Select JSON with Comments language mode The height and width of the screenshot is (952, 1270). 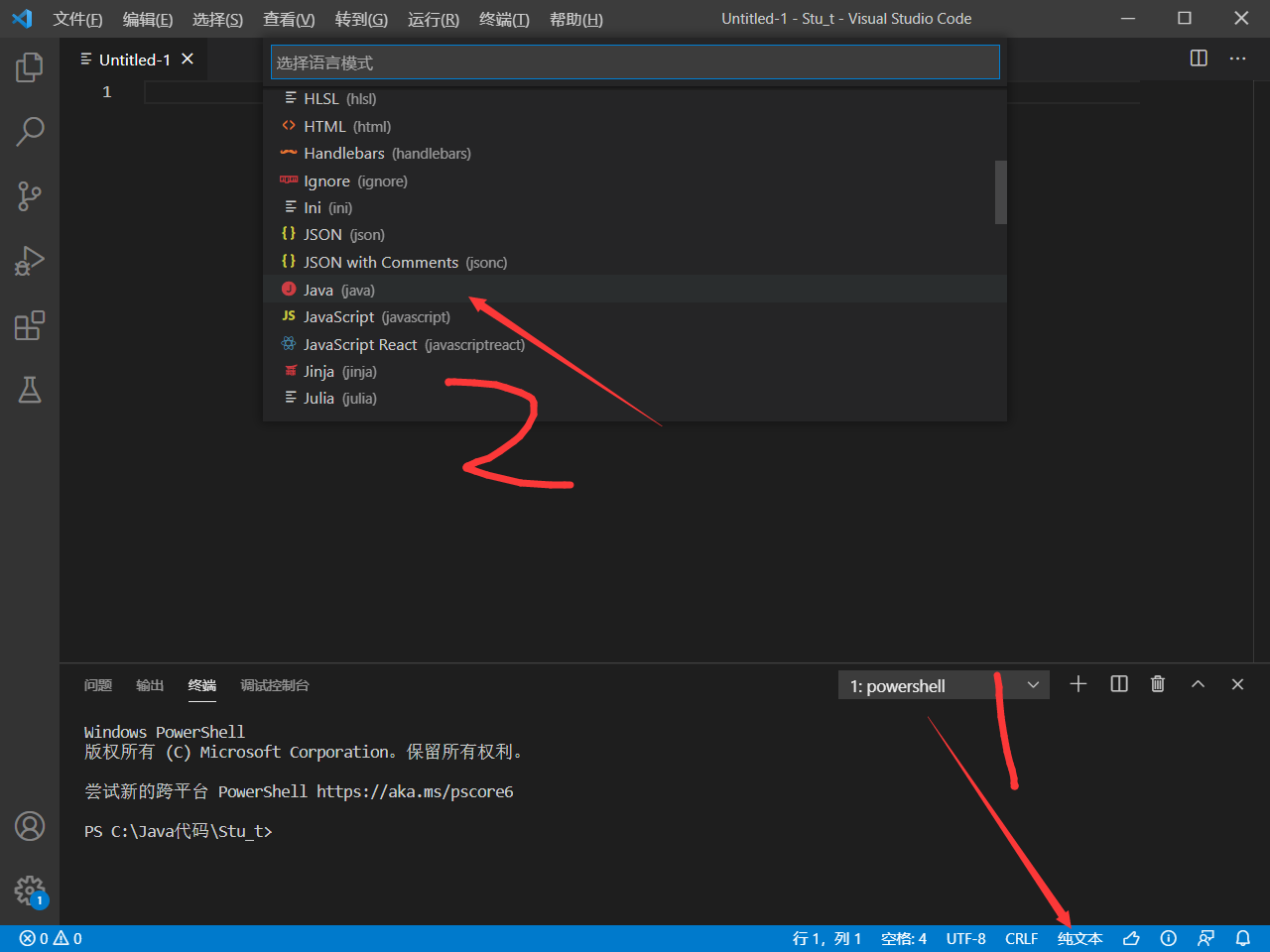635,262
